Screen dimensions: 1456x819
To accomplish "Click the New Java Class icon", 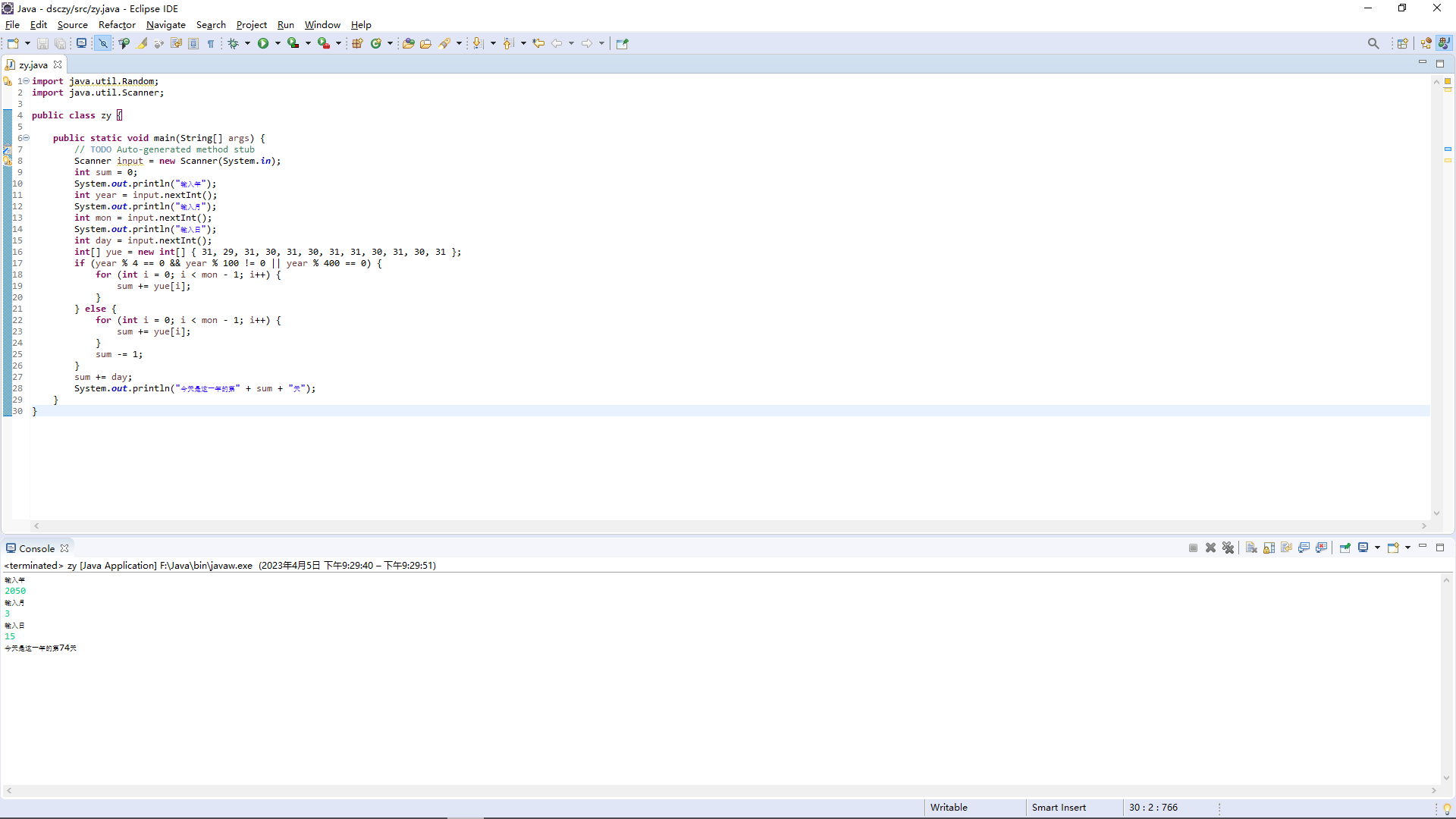I will pos(375,43).
